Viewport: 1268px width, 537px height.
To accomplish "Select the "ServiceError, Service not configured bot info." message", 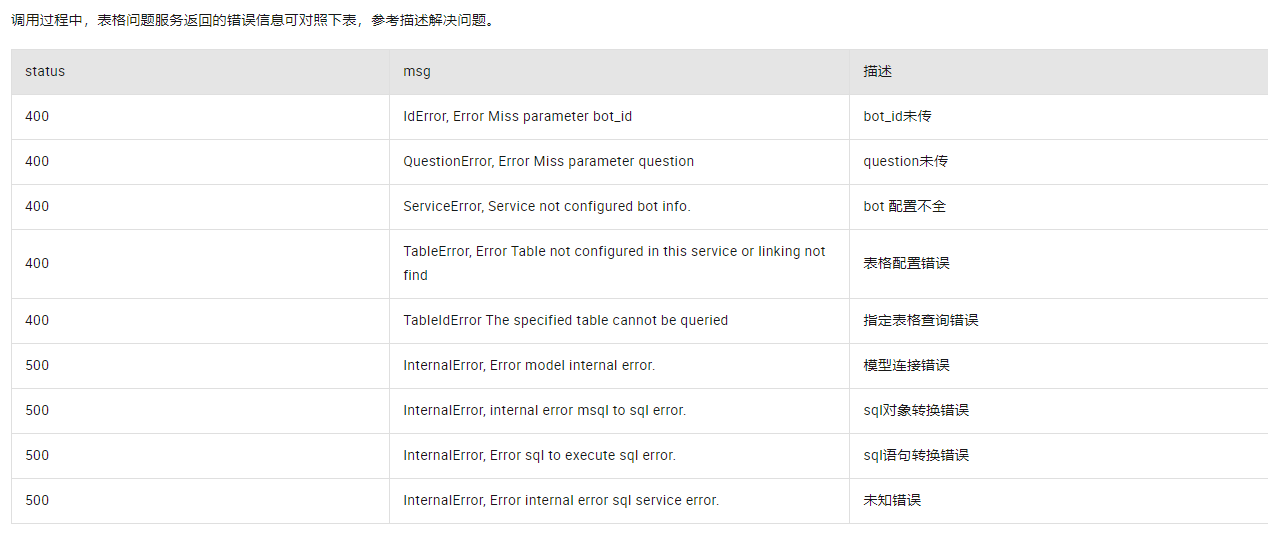I will click(547, 207).
